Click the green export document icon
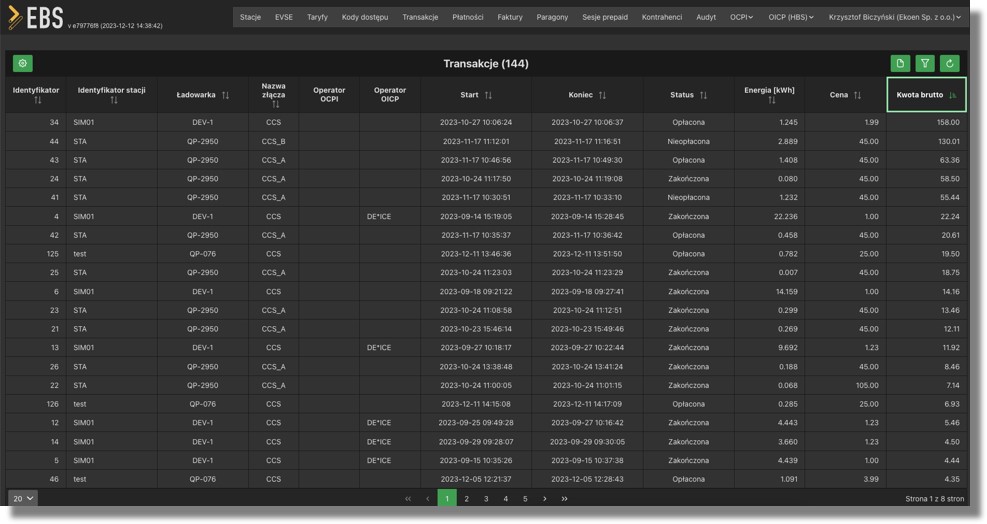 coord(900,64)
